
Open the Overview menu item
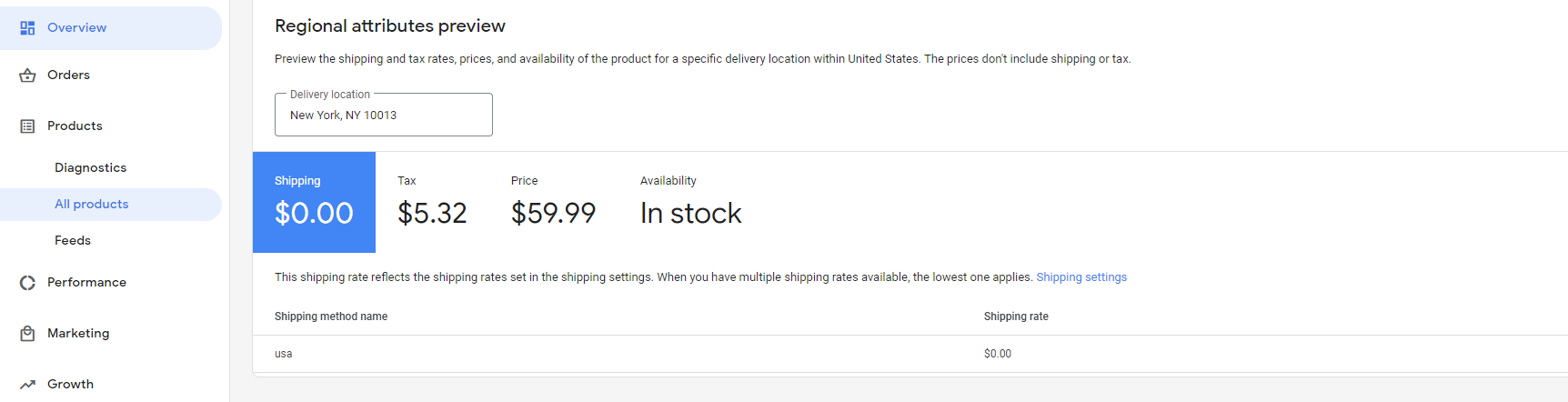pyautogui.click(x=111, y=28)
